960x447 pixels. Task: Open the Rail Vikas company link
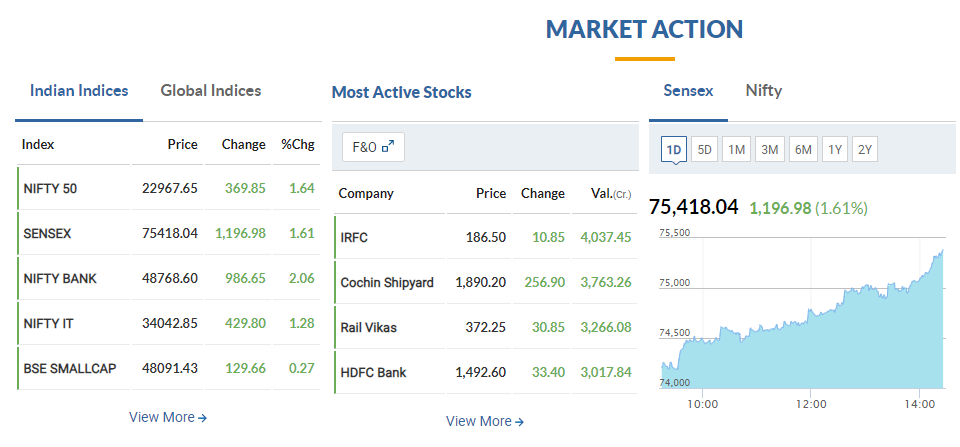(x=369, y=328)
